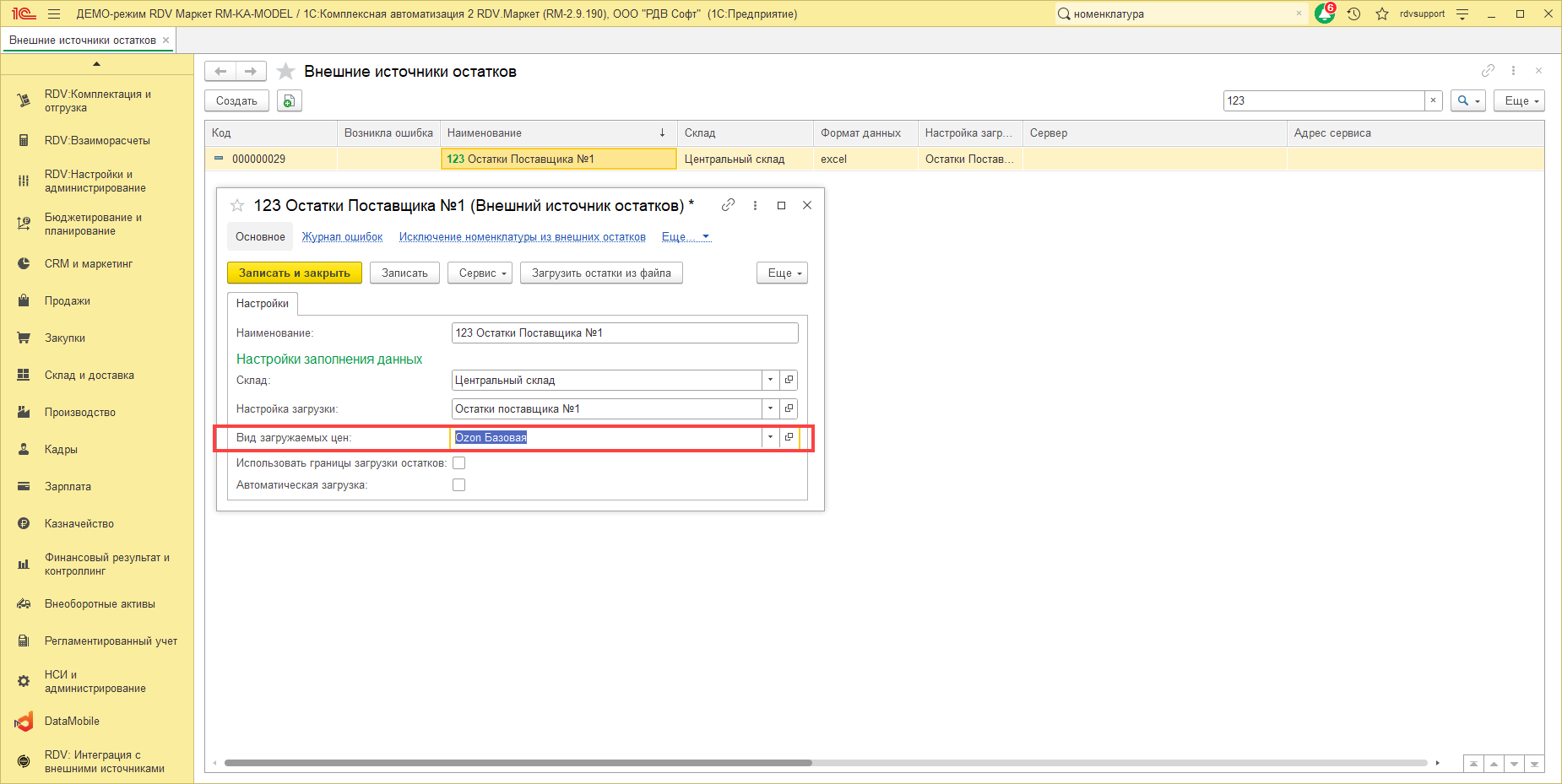Open the DataMobile section

(72, 722)
